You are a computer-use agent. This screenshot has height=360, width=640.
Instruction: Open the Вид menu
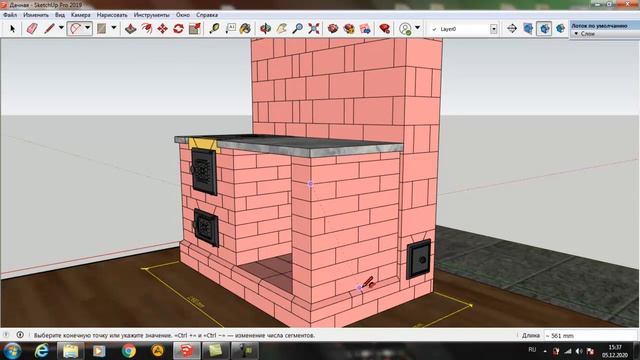coord(60,15)
